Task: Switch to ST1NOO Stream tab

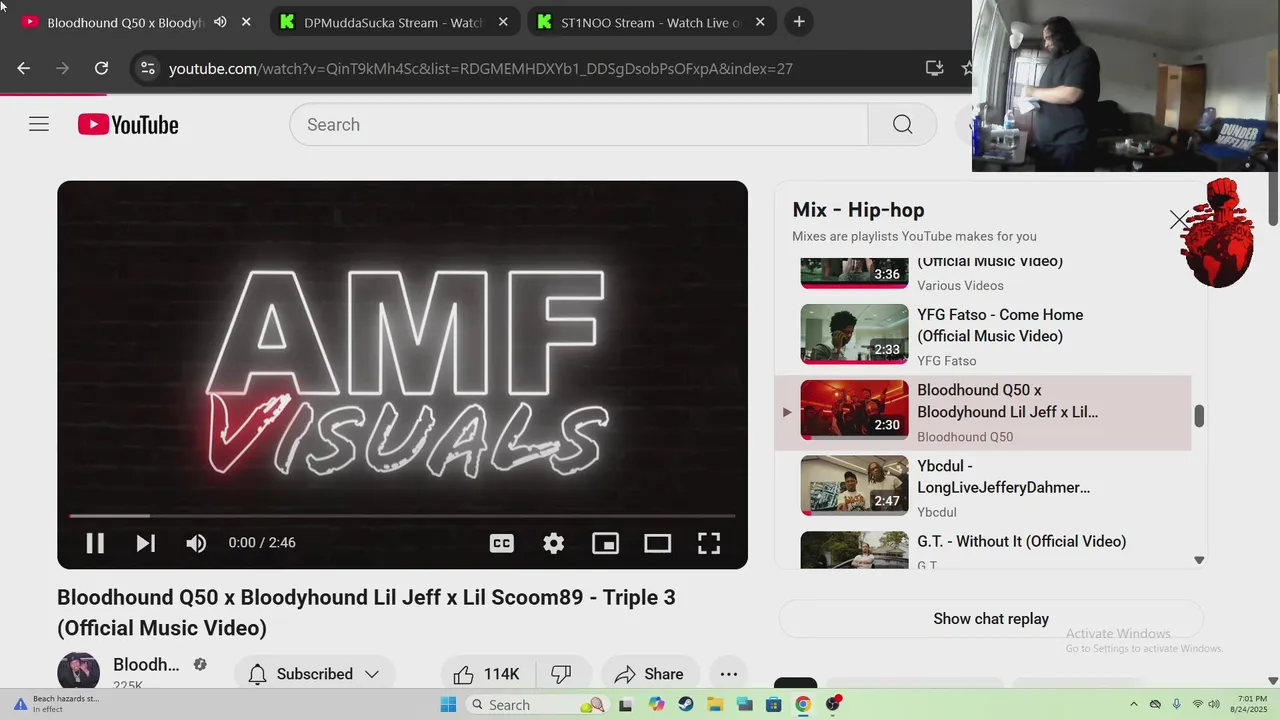Action: [651, 22]
